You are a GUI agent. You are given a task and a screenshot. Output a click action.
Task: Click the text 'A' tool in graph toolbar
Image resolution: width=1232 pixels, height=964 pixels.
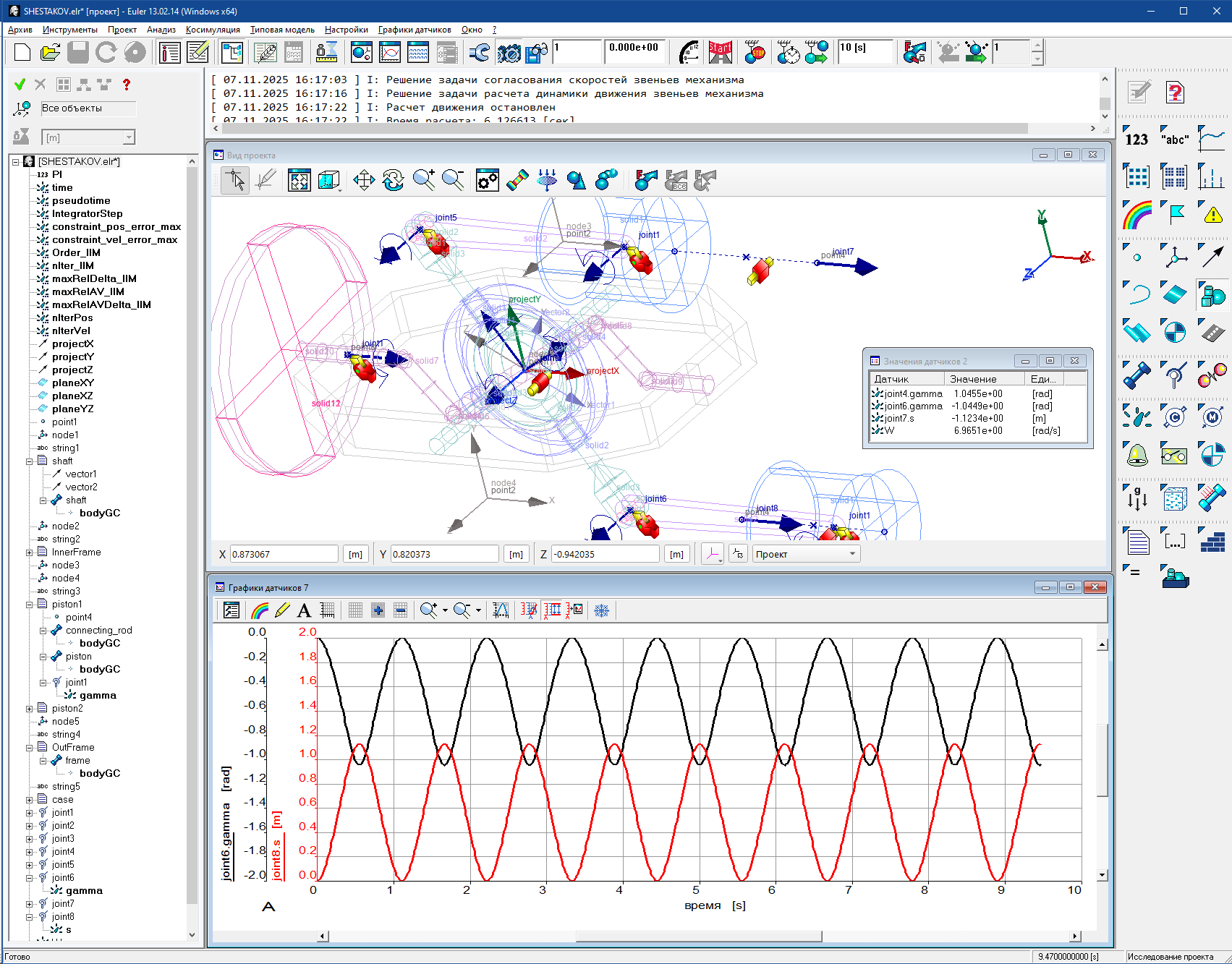coord(305,610)
